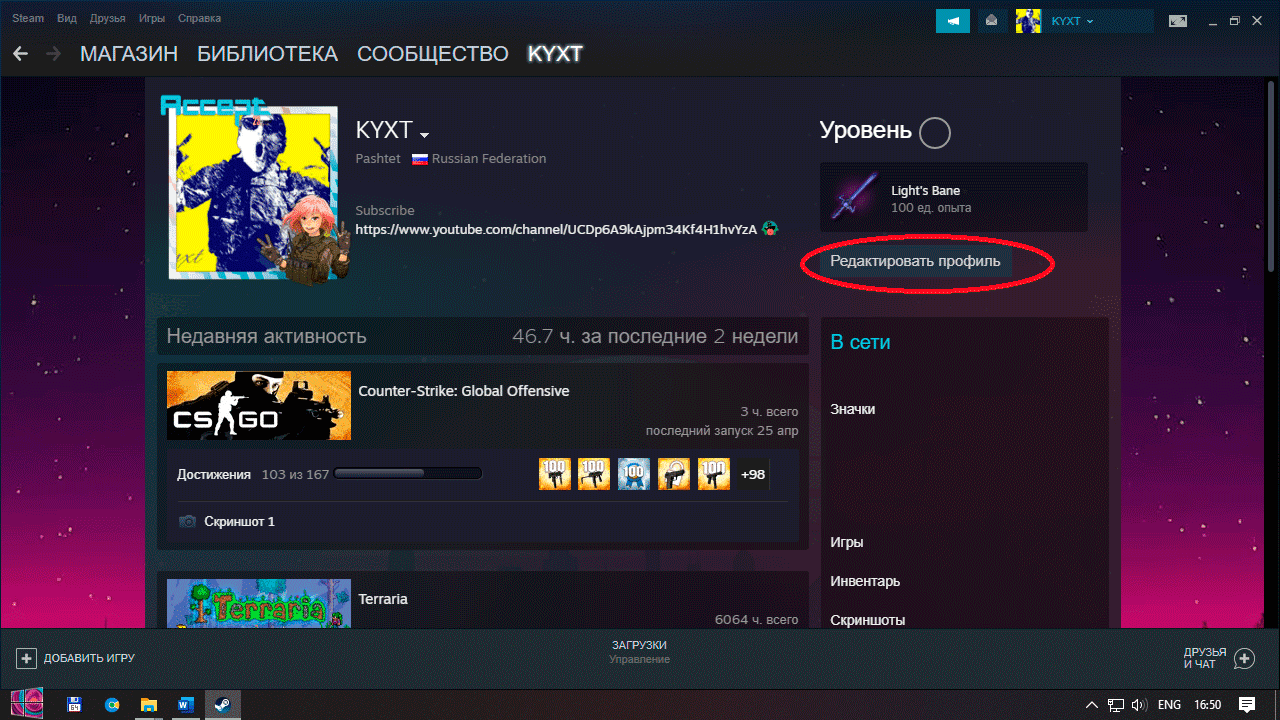Click the KYXT avatar in the title bar
This screenshot has height=720, width=1280.
[1028, 20]
